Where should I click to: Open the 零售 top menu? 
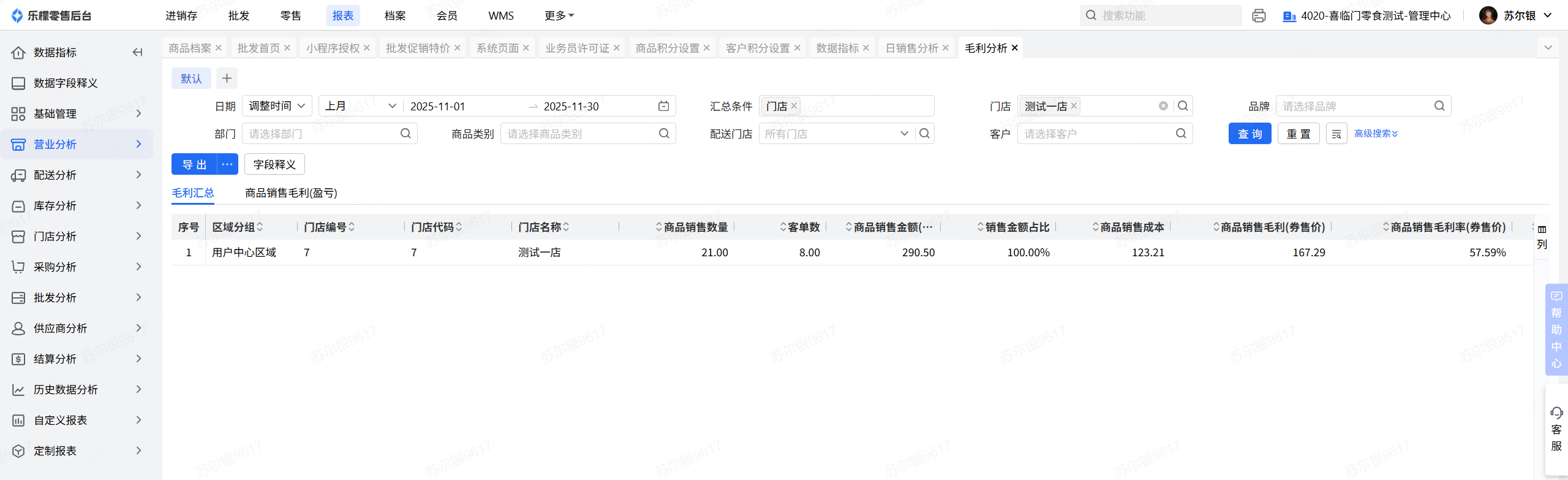coord(291,15)
